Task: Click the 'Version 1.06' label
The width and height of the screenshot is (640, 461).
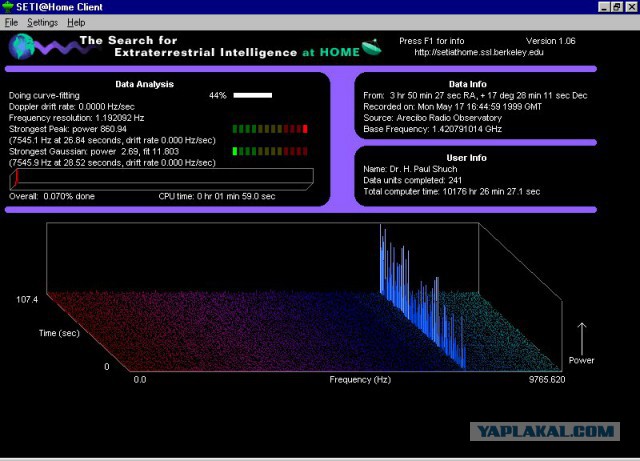Action: click(x=550, y=41)
